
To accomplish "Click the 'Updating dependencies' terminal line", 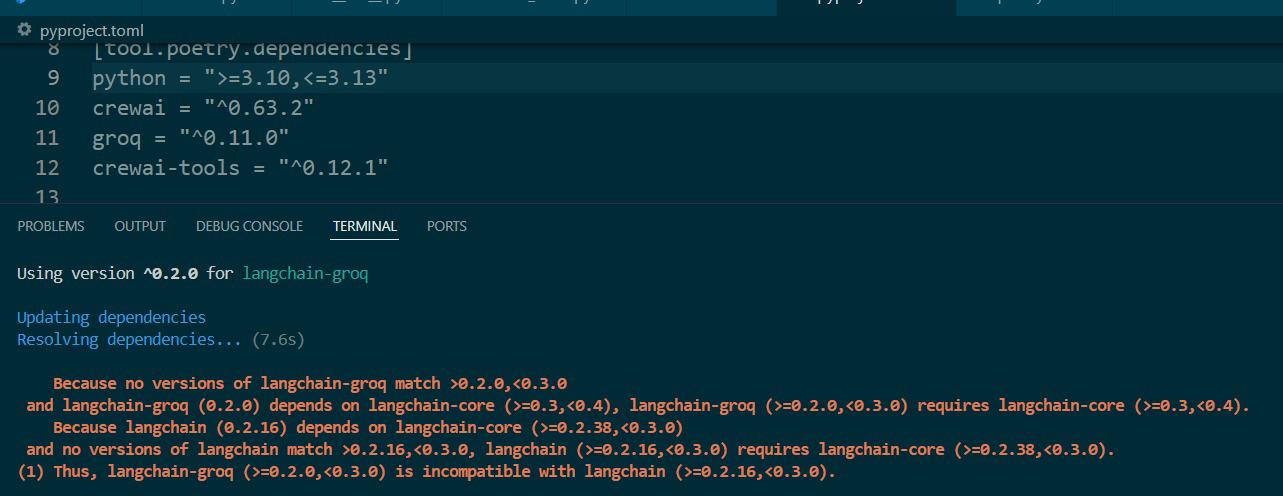I will pos(111,317).
